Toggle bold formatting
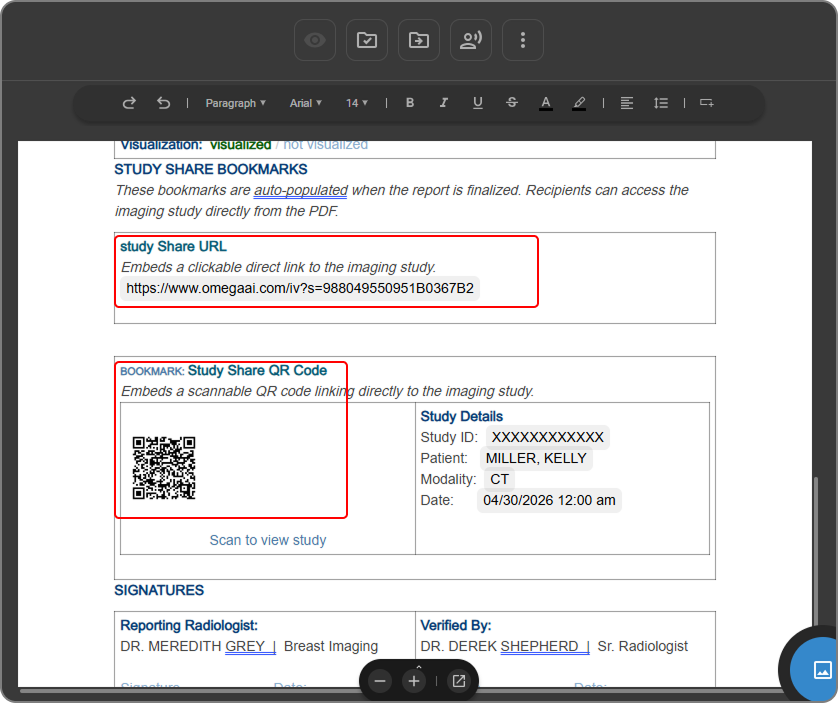The width and height of the screenshot is (838, 703). 410,103
